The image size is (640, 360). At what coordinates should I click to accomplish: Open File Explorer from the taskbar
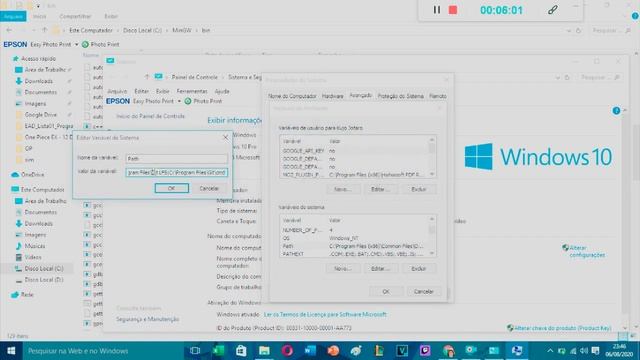pyautogui.click(x=264, y=351)
